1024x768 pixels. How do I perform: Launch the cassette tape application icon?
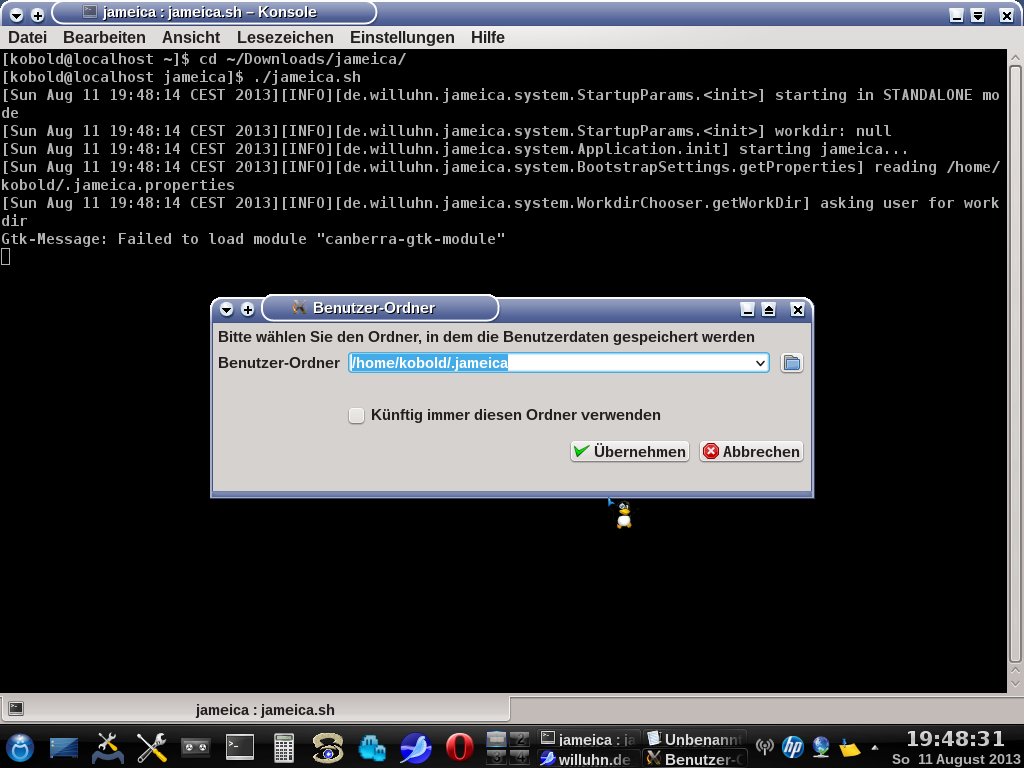[195, 747]
